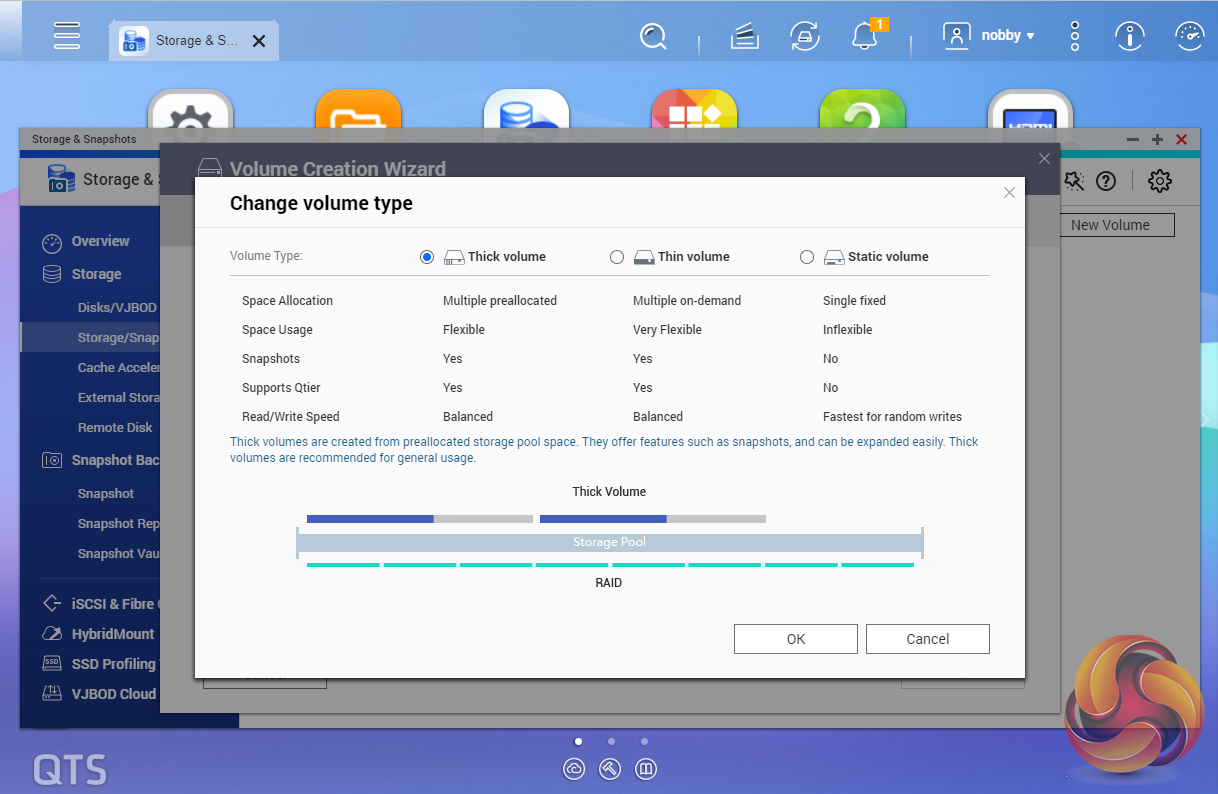
Task: Select the second desktop page indicator dot
Action: (611, 742)
